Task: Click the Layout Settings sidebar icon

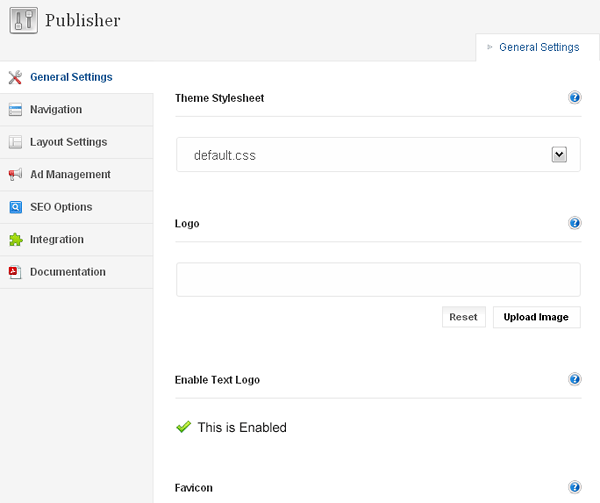Action: tap(15, 142)
